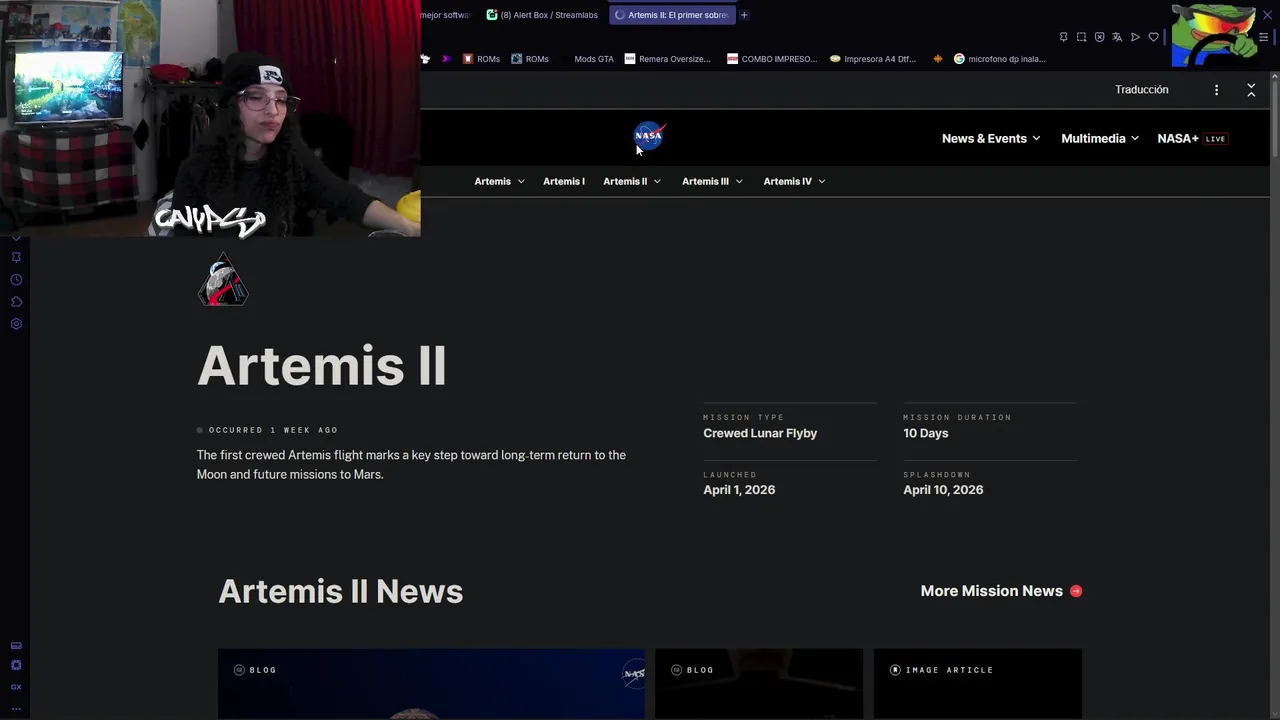The image size is (1280, 720).
Task: Click the translate page icon in toolbar
Action: click(x=1117, y=37)
